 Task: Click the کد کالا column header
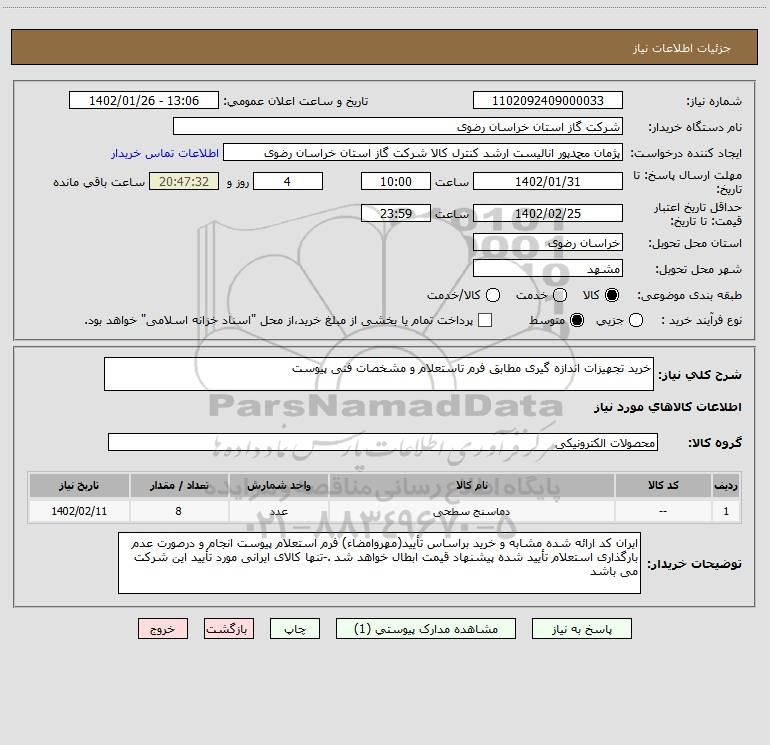click(663, 485)
